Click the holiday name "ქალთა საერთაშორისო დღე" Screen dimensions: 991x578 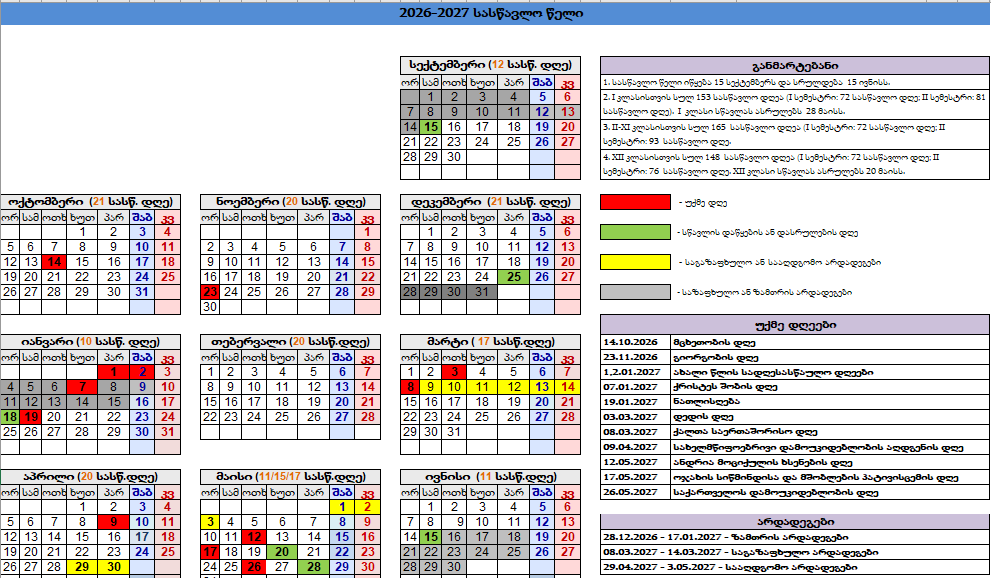pyautogui.click(x=745, y=432)
